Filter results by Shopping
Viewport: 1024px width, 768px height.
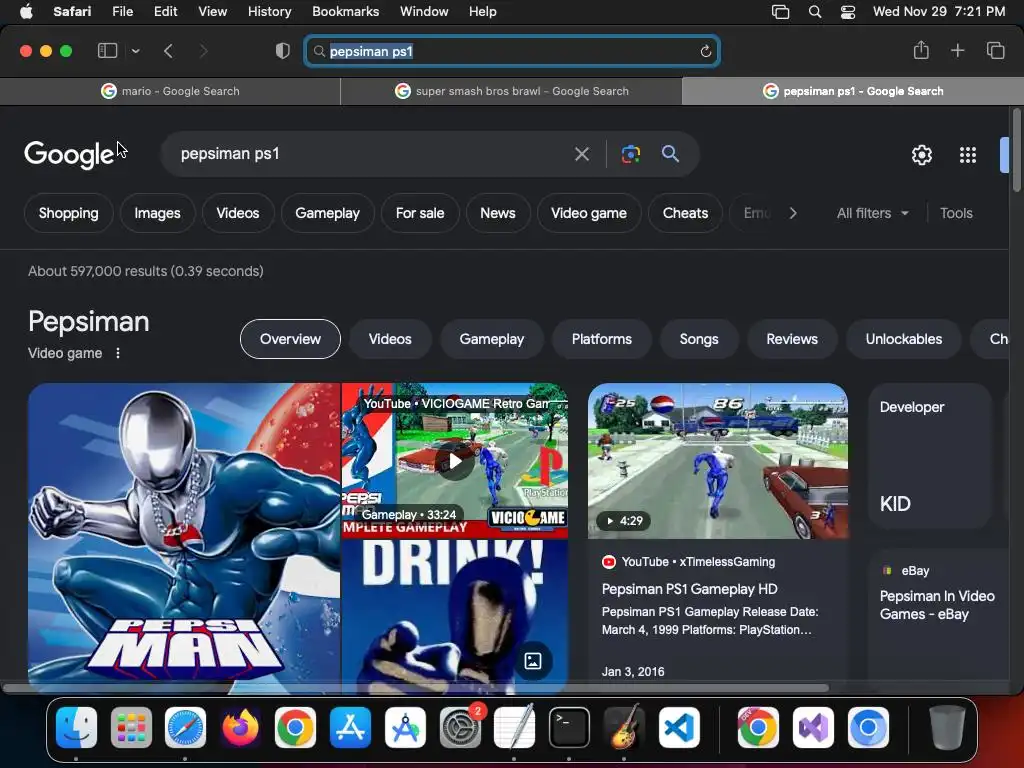pos(69,213)
